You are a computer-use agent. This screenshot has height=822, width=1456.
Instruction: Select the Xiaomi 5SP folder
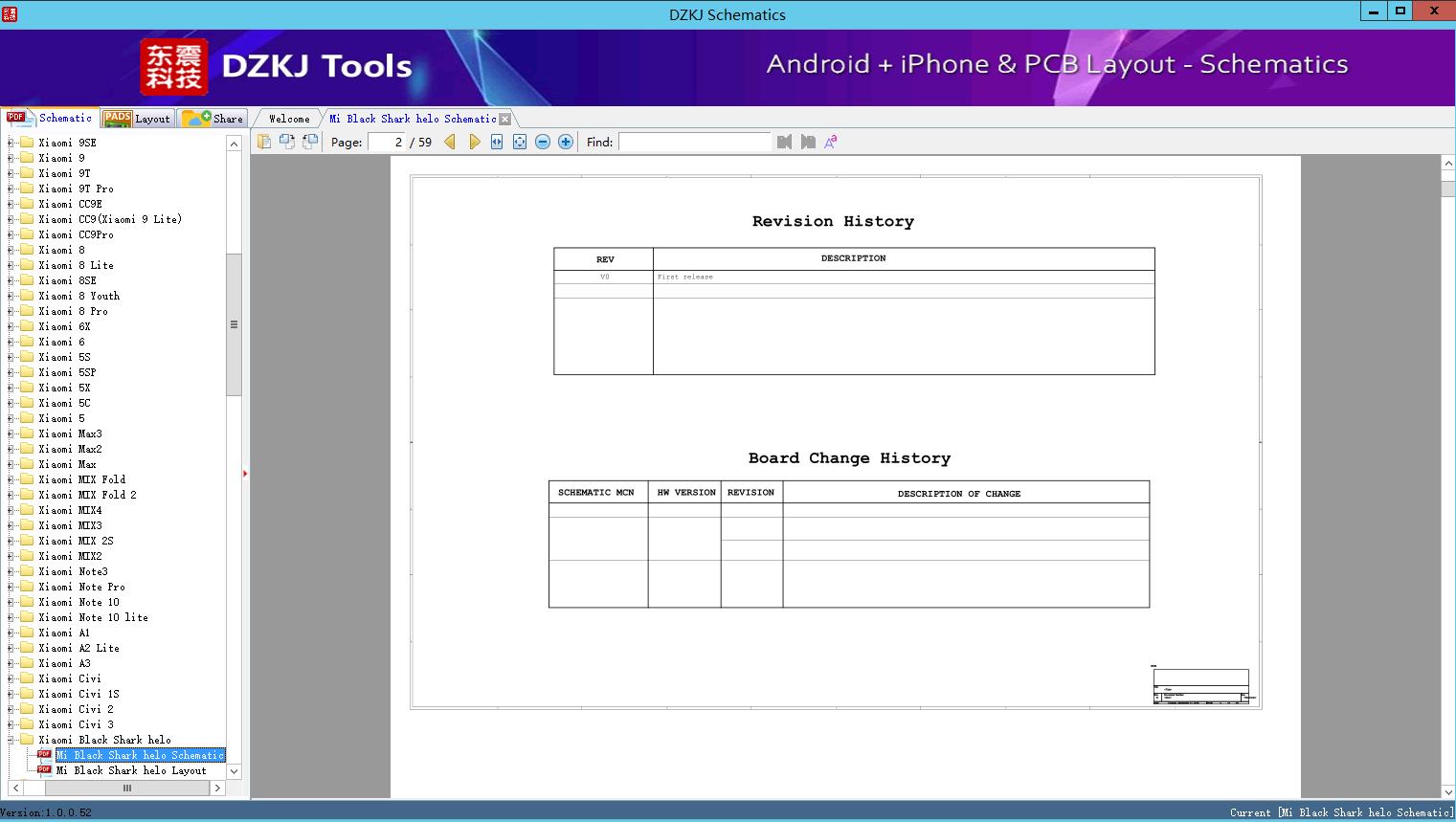(67, 372)
